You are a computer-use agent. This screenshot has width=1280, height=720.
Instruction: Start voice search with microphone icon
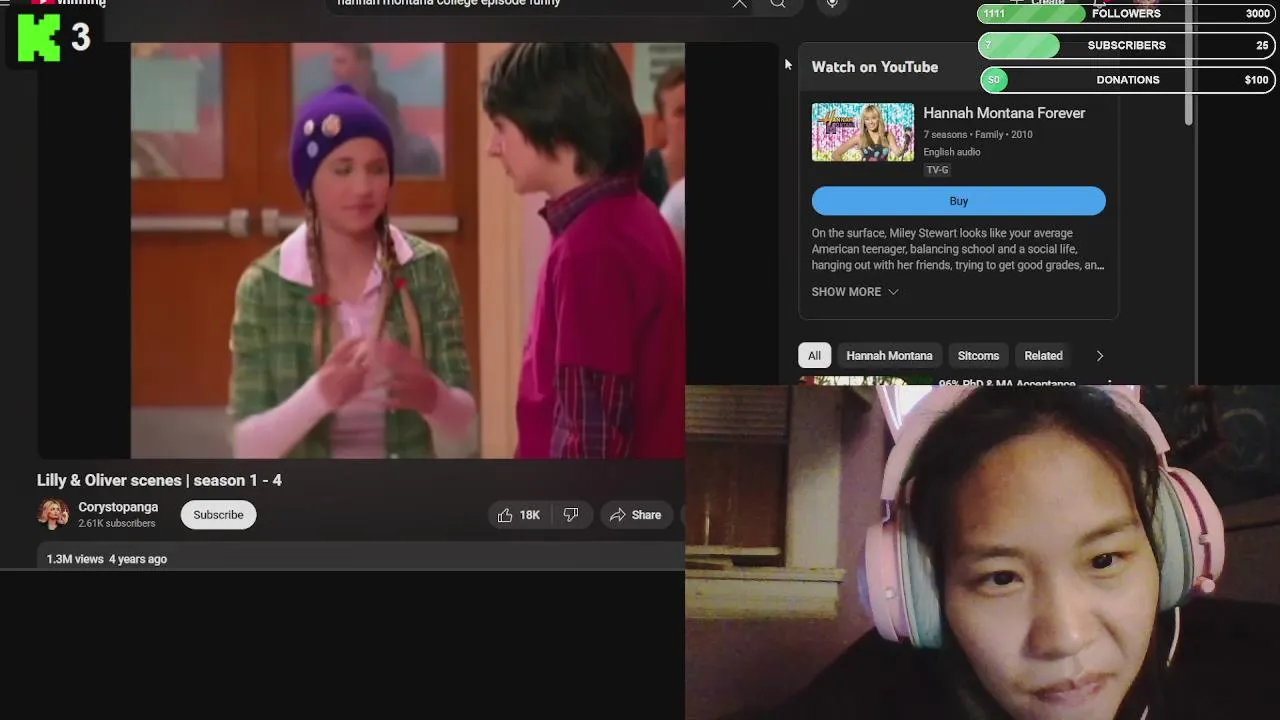click(832, 3)
